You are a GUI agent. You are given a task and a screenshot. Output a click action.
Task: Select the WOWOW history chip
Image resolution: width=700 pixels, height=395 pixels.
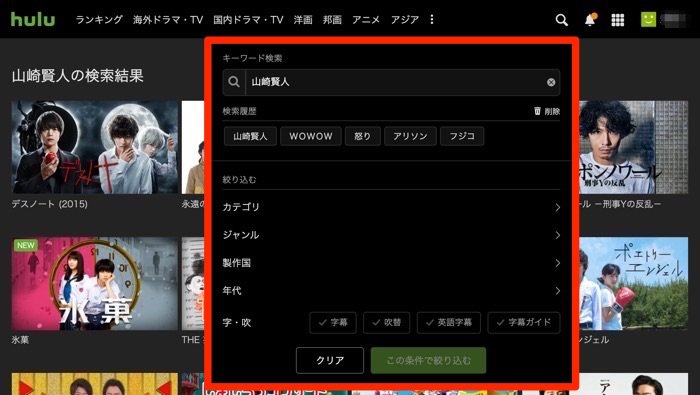311,136
